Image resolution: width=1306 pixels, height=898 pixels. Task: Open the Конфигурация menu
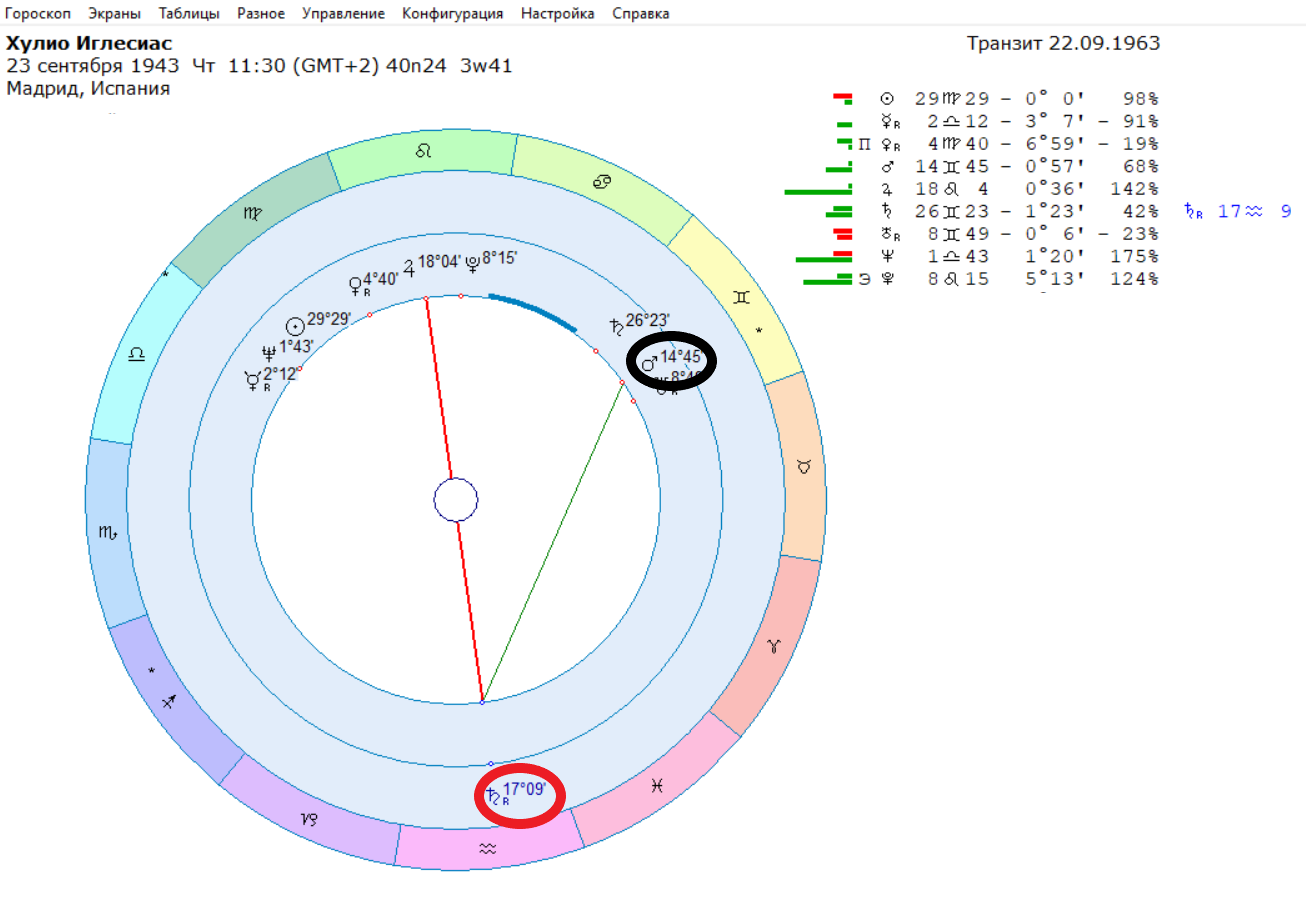coord(453,14)
